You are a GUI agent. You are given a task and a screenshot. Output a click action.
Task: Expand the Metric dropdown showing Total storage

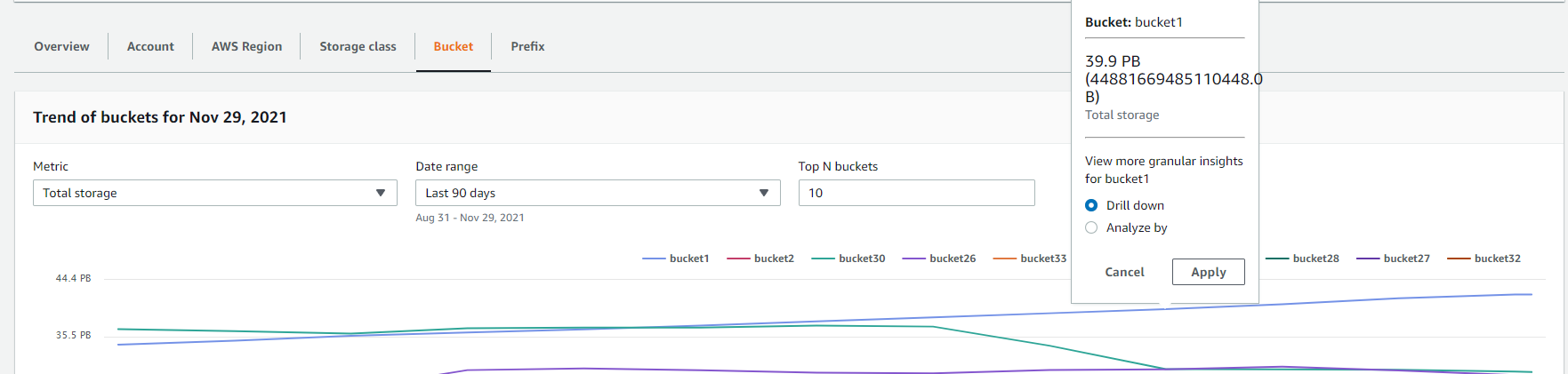tap(214, 193)
